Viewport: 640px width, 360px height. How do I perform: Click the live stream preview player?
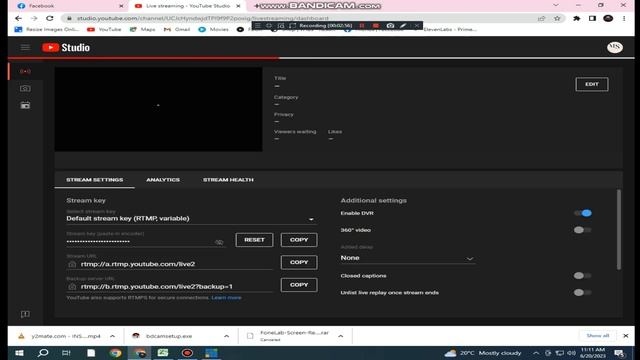click(158, 109)
